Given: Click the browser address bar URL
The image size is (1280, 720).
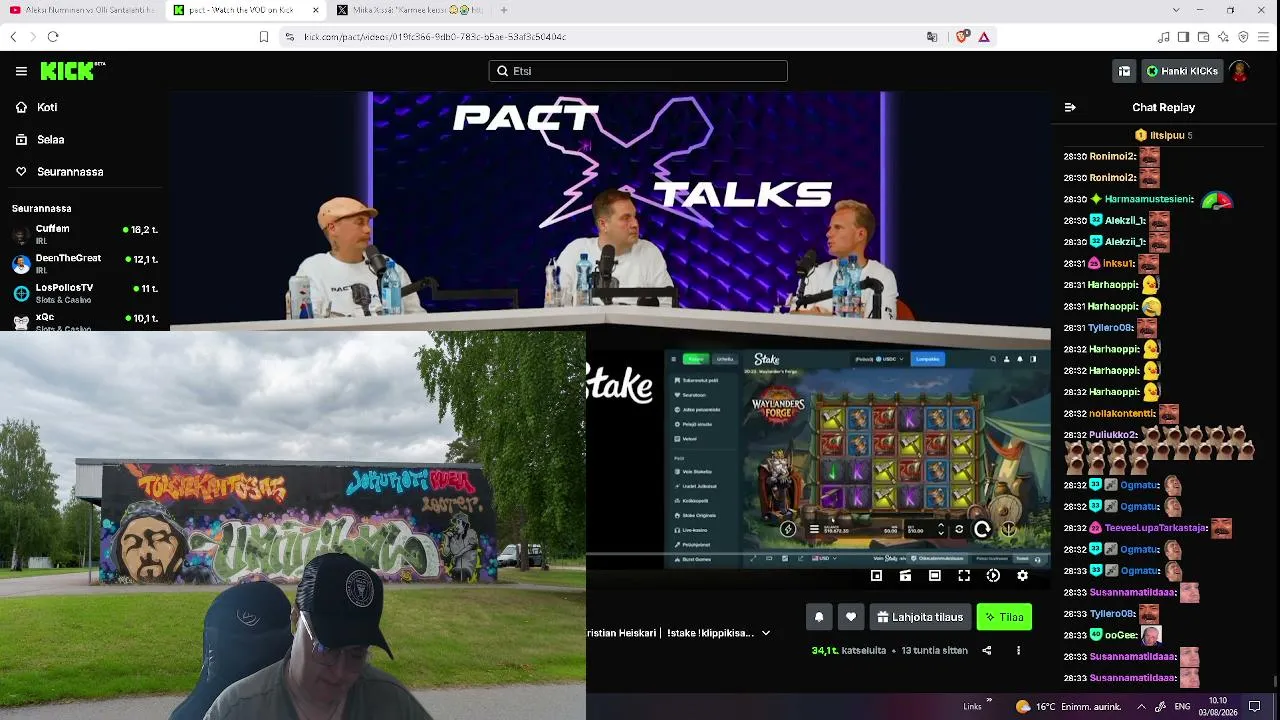Looking at the screenshot, I should (x=435, y=37).
